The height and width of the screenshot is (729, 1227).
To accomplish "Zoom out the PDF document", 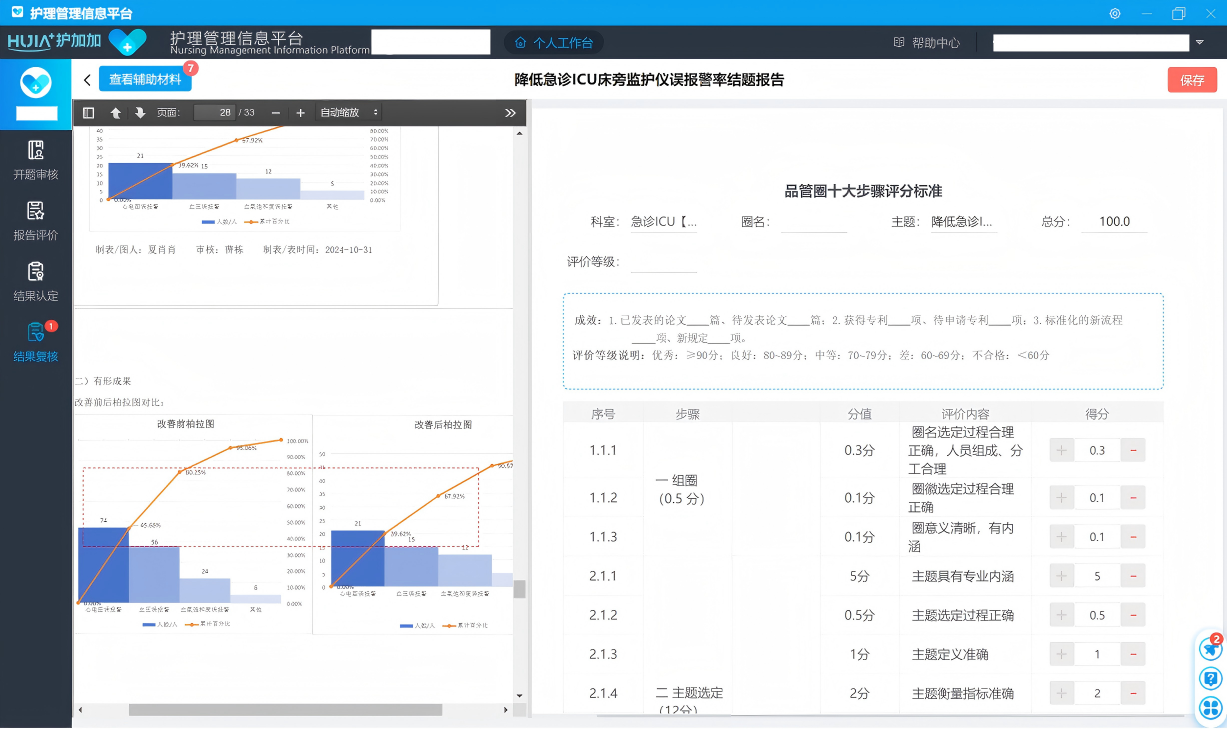I will 276,113.
